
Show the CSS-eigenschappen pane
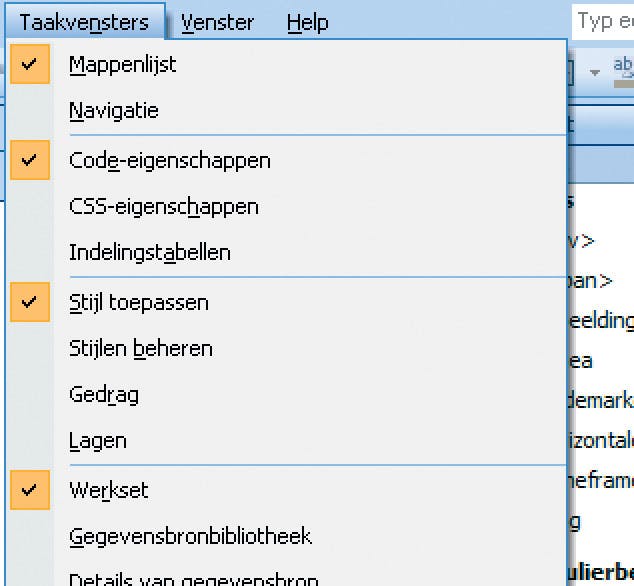[x=163, y=207]
